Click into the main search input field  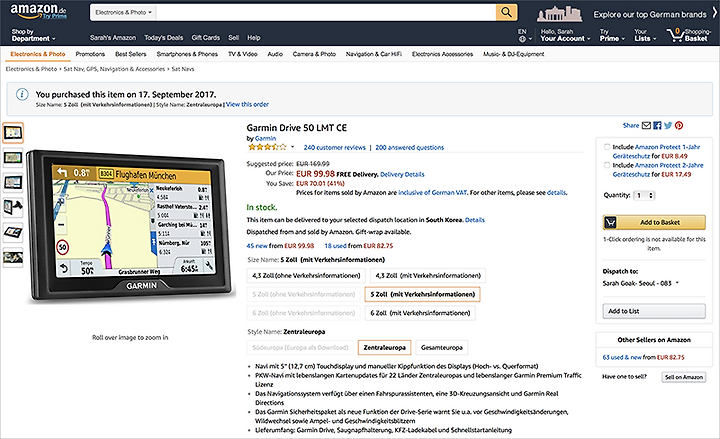point(326,12)
